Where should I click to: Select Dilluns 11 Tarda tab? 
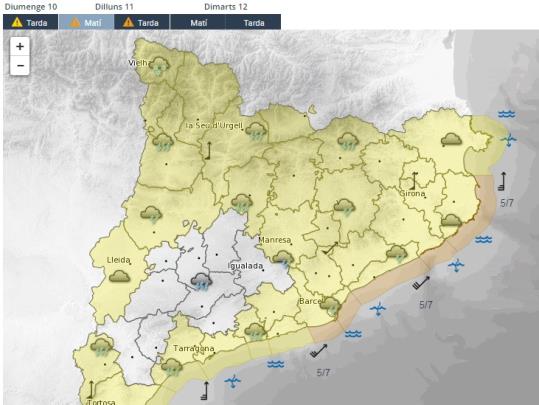(142, 23)
